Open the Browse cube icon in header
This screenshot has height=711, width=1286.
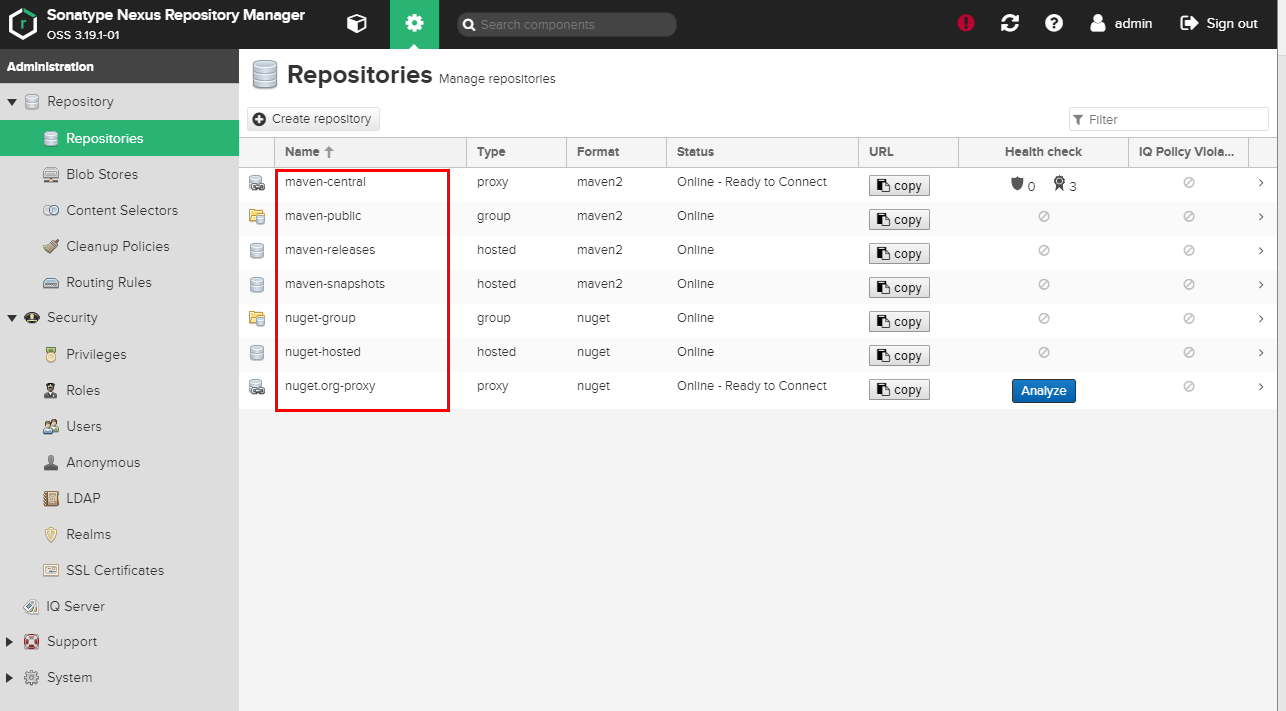point(356,23)
